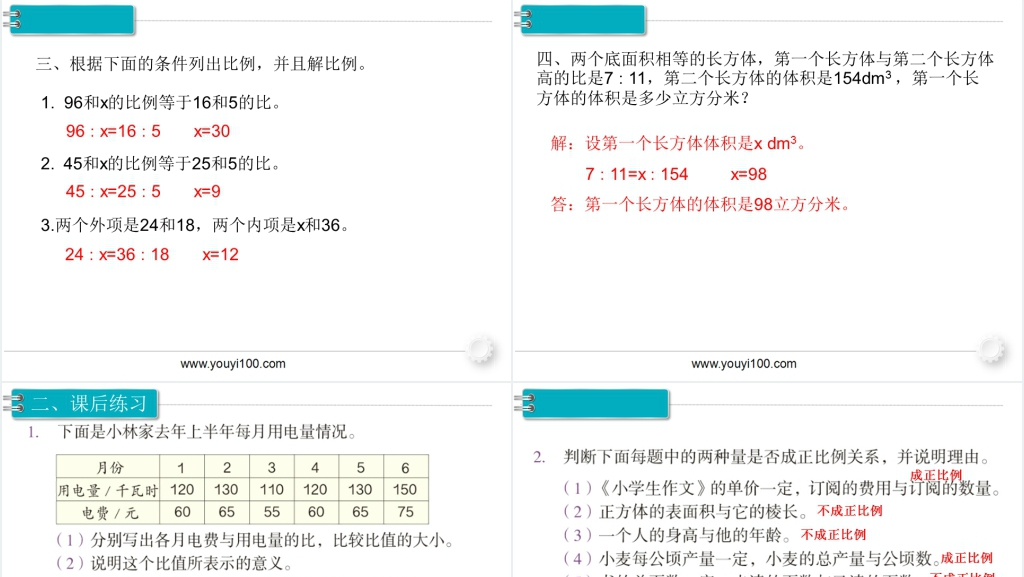Screen dimensions: 1024x577
Task: Click item （1）《小学生作文》的单价一定
Action: point(782,488)
